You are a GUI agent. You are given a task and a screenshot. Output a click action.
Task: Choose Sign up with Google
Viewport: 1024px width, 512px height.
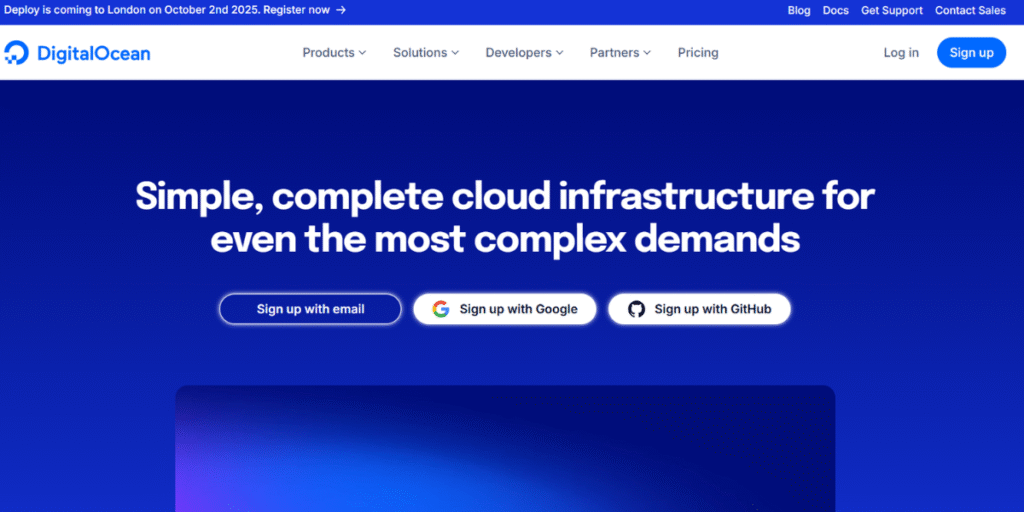coord(505,309)
